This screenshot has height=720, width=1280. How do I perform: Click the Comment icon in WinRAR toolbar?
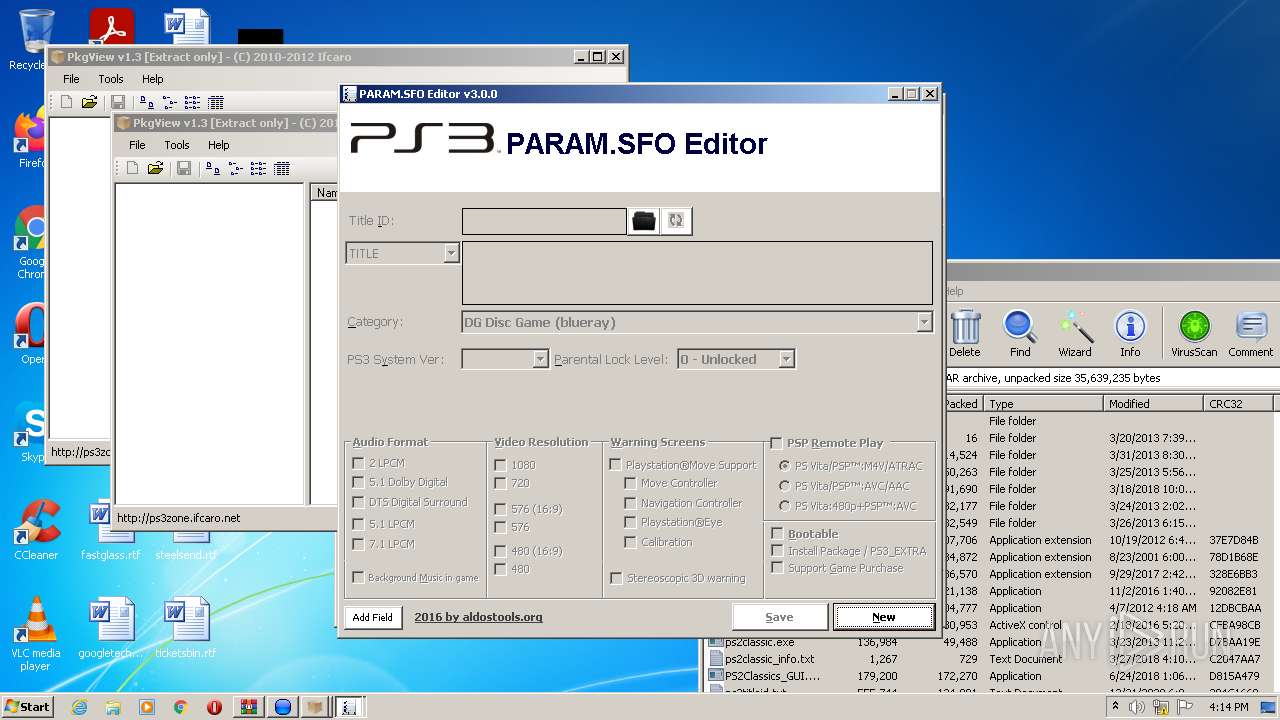point(1251,333)
